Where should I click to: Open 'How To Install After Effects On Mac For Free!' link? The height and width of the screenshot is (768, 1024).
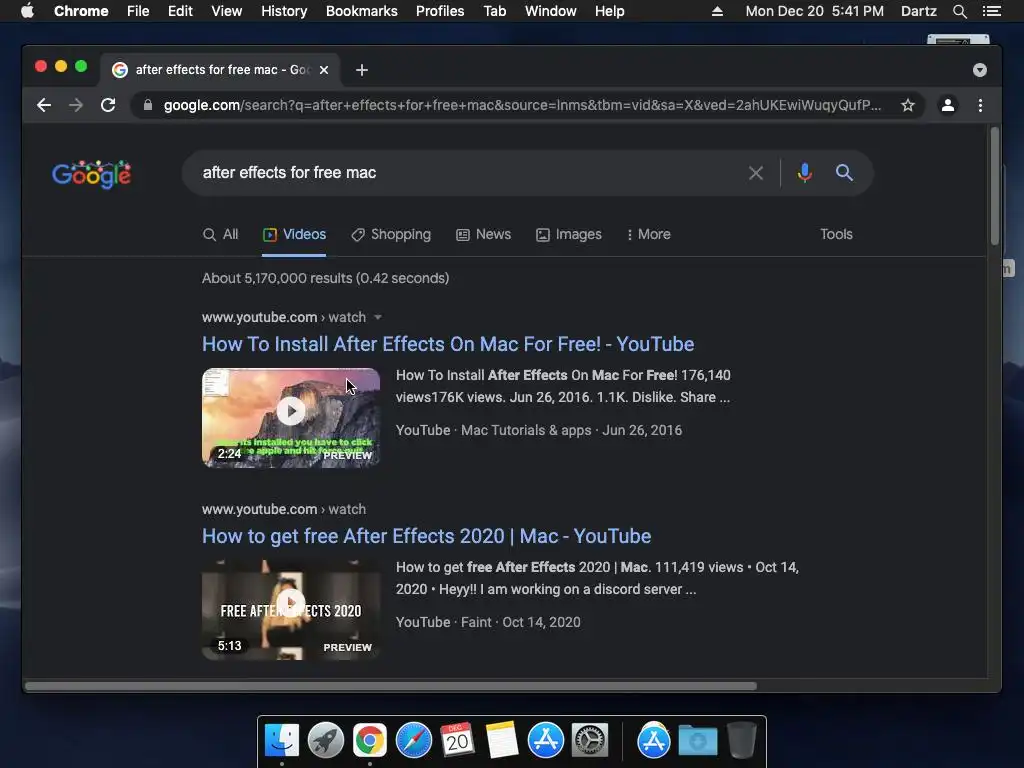[x=448, y=344]
